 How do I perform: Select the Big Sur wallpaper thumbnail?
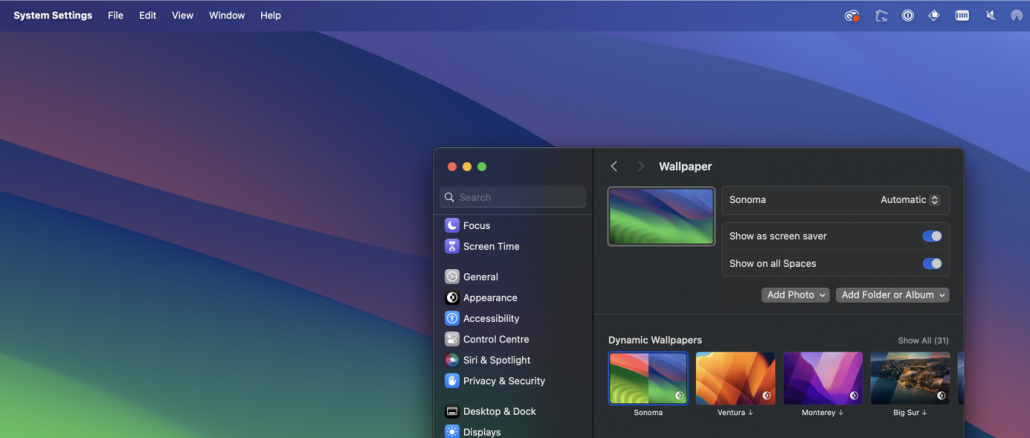pos(910,378)
